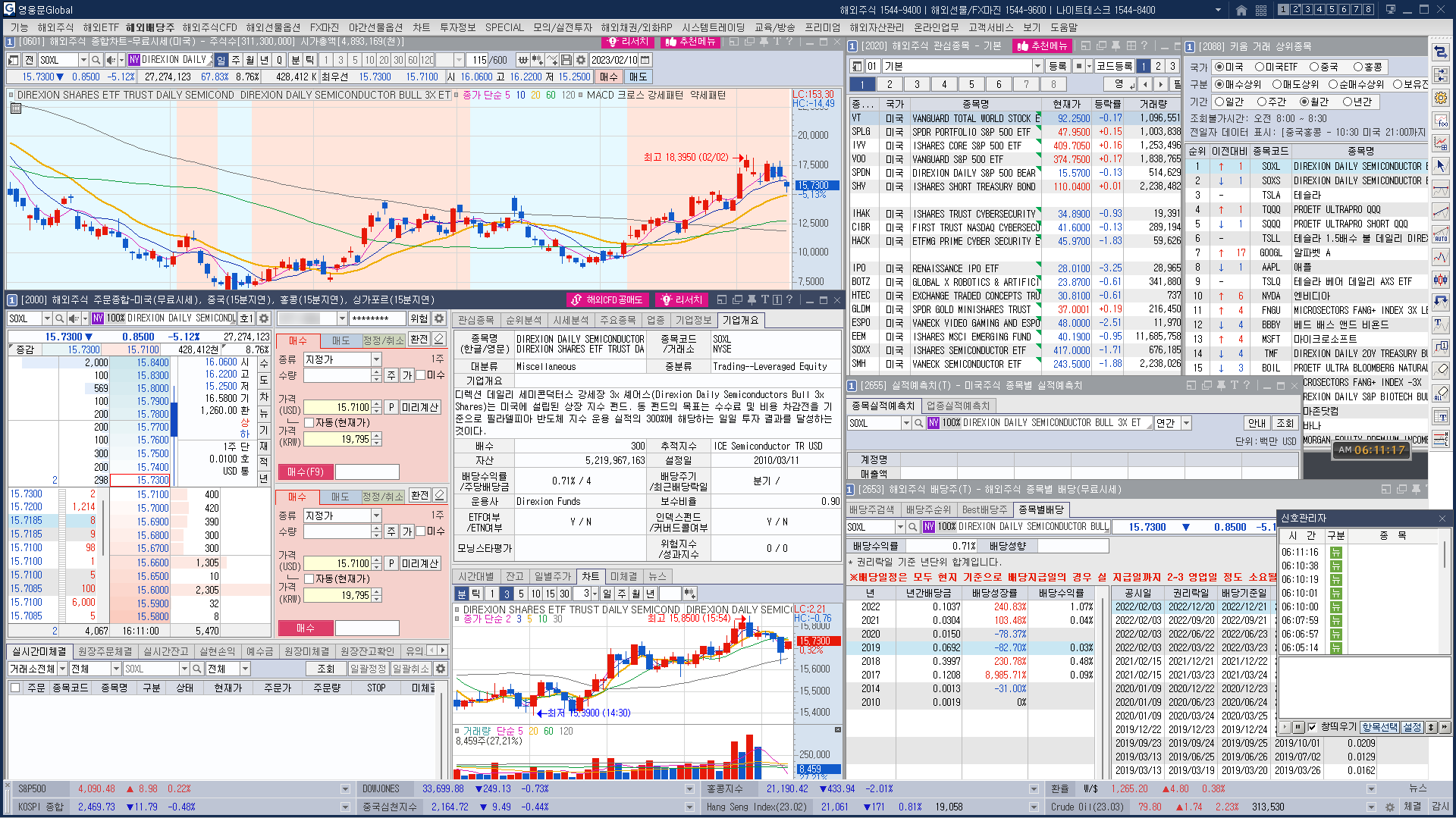Click the swap arrows icon atop right toolbar

pyautogui.click(x=1441, y=52)
